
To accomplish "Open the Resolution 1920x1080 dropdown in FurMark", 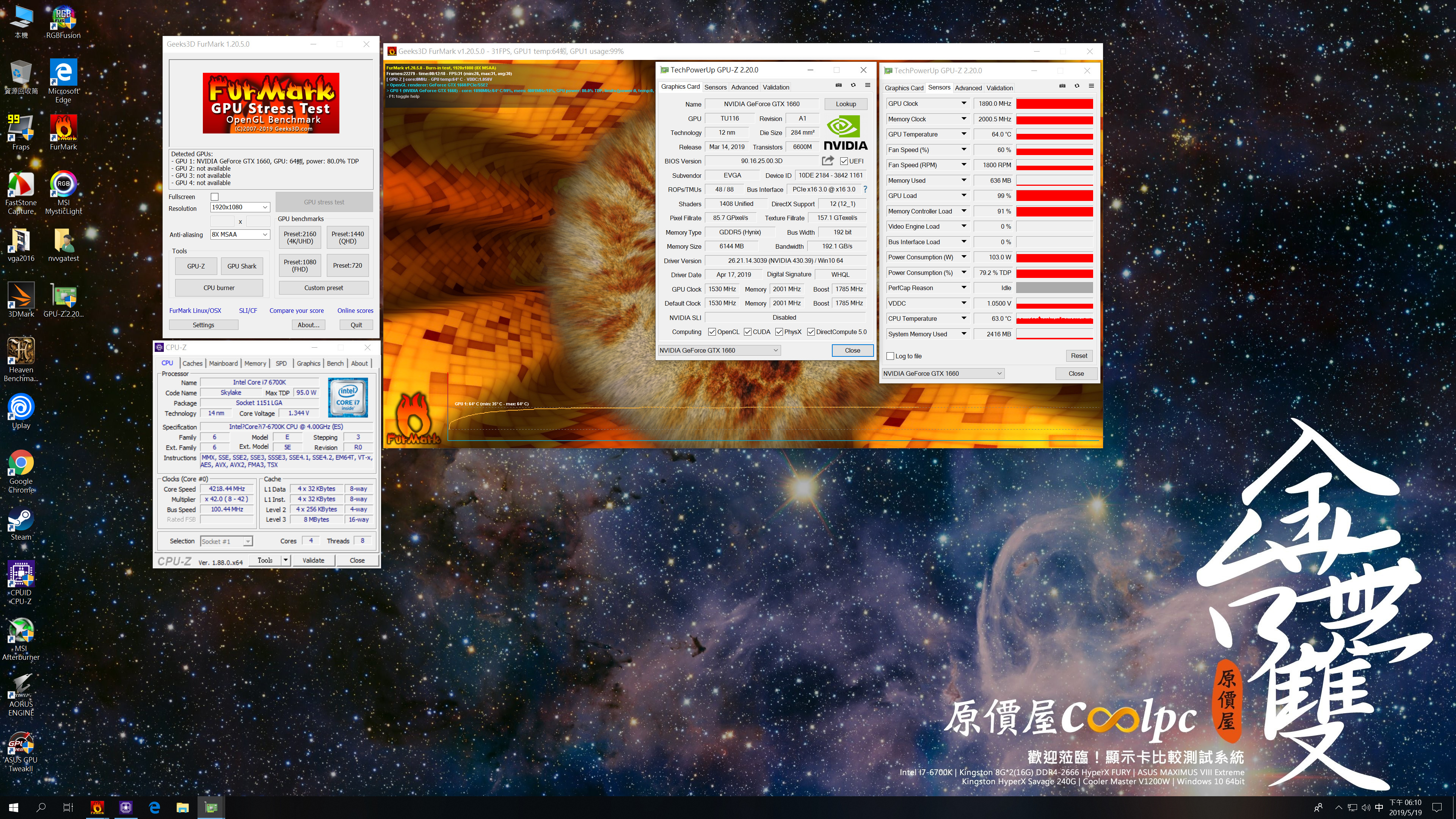I will 240,207.
